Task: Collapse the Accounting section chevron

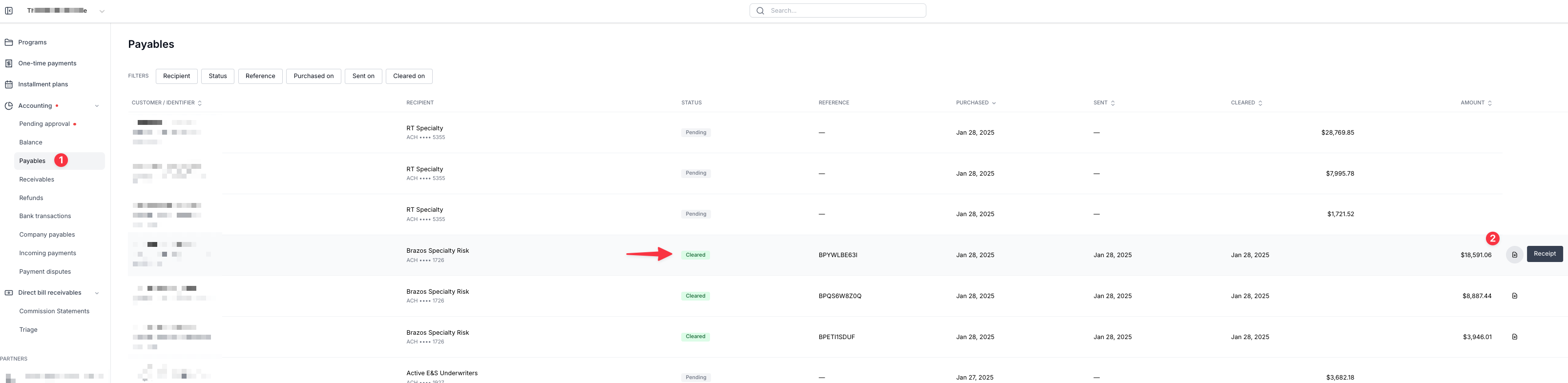Action: point(97,106)
